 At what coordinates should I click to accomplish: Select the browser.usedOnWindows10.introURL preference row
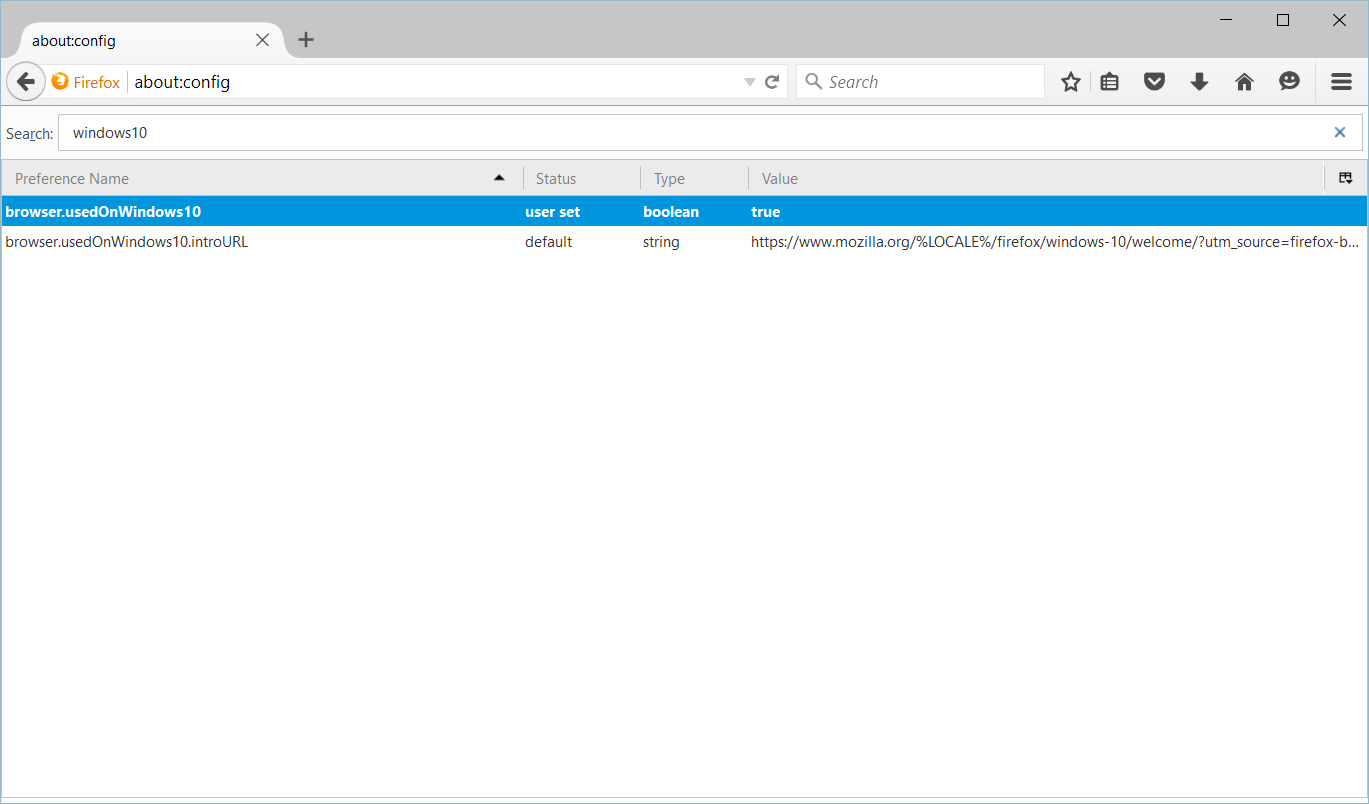684,241
